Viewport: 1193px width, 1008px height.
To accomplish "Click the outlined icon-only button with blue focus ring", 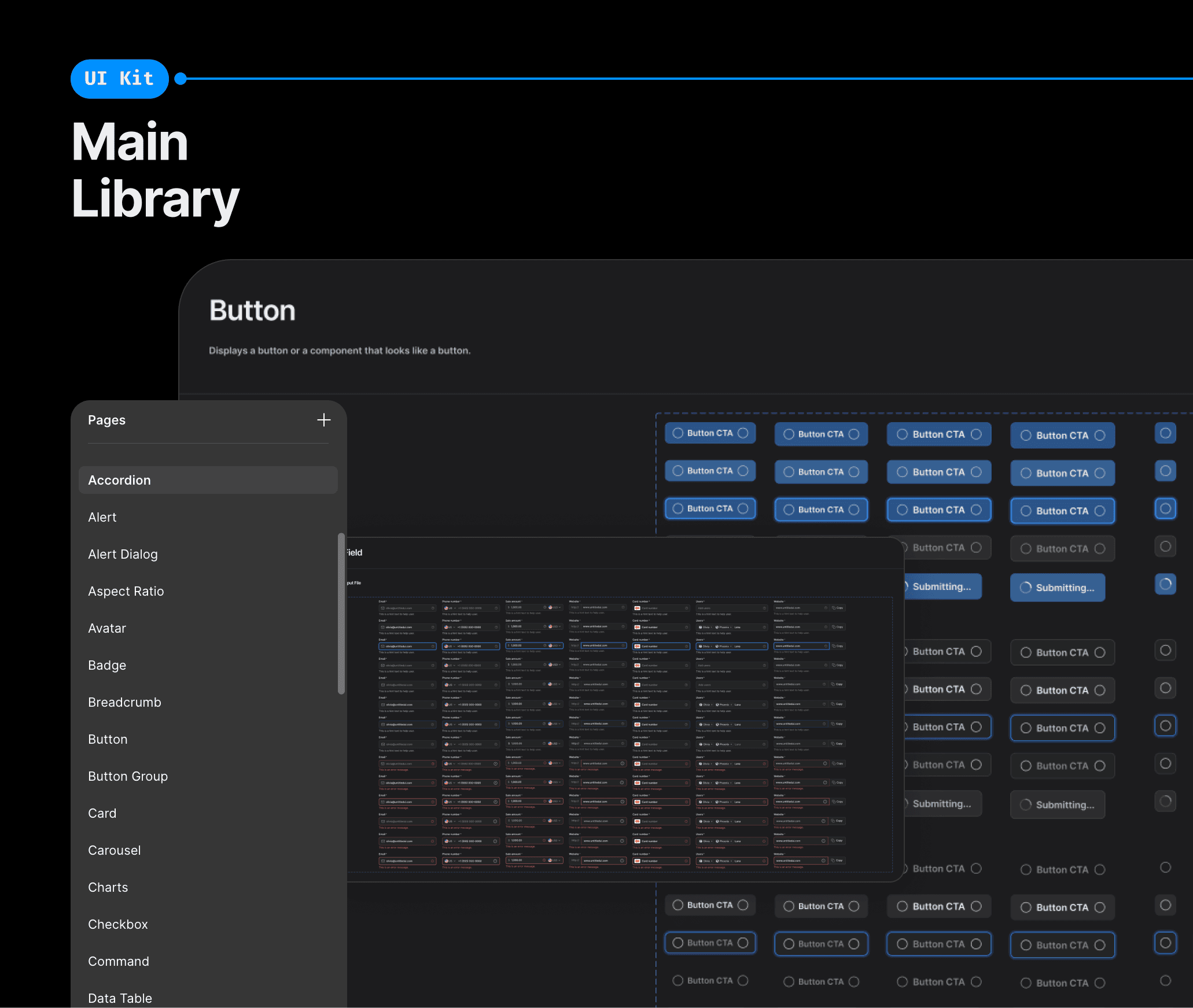I will point(1165,726).
